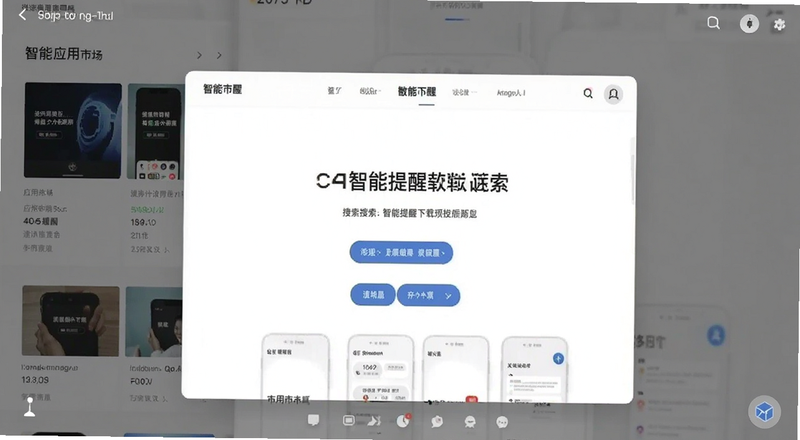Open the square speech bubble icon in the bottom dock
Image resolution: width=800 pixels, height=440 pixels.
click(x=313, y=421)
